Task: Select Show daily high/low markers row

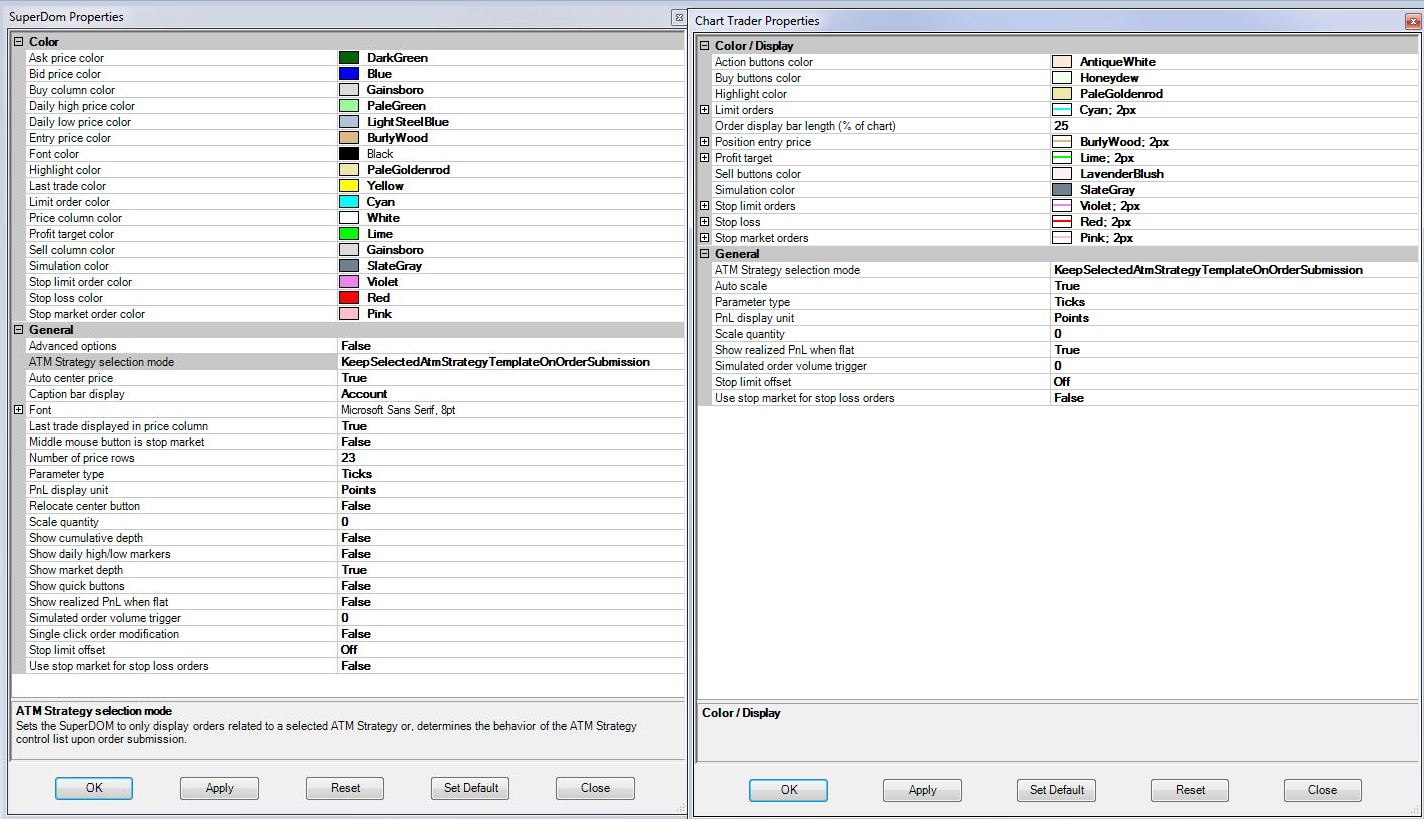Action: pos(354,554)
